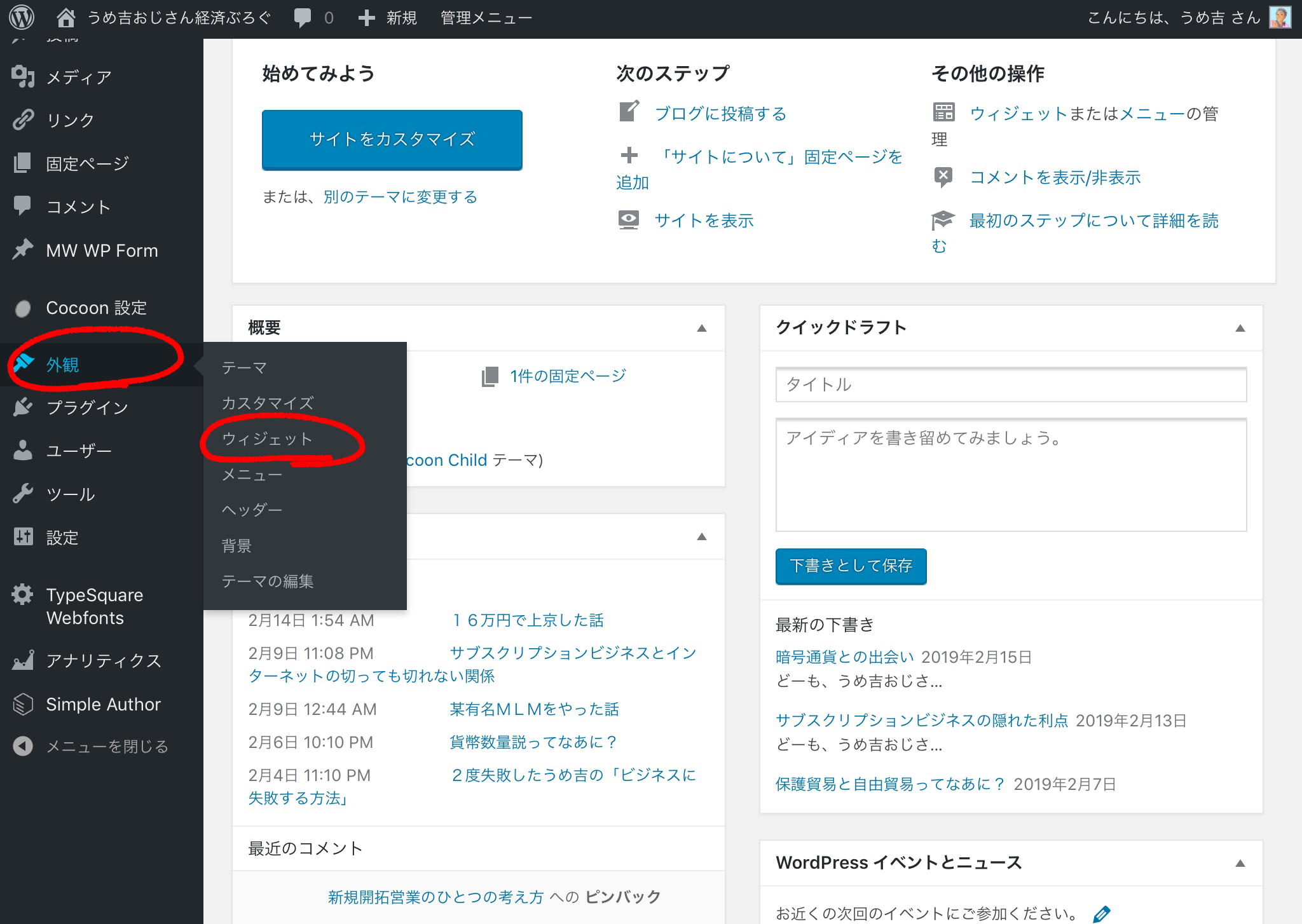Viewport: 1302px width, 924px height.
Task: Select テーマの編集 in the submenu
Action: tap(267, 581)
